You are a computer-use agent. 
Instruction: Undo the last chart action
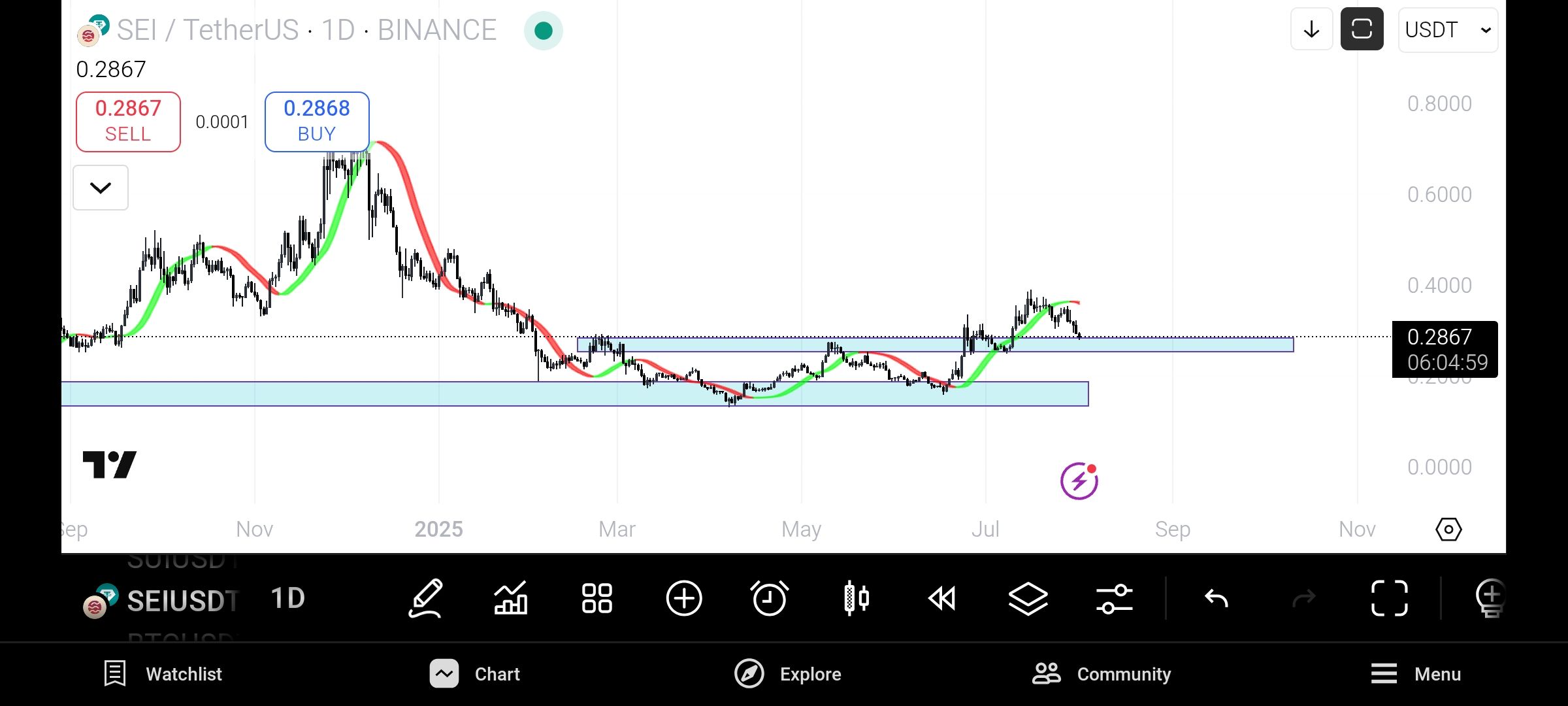tap(1217, 598)
